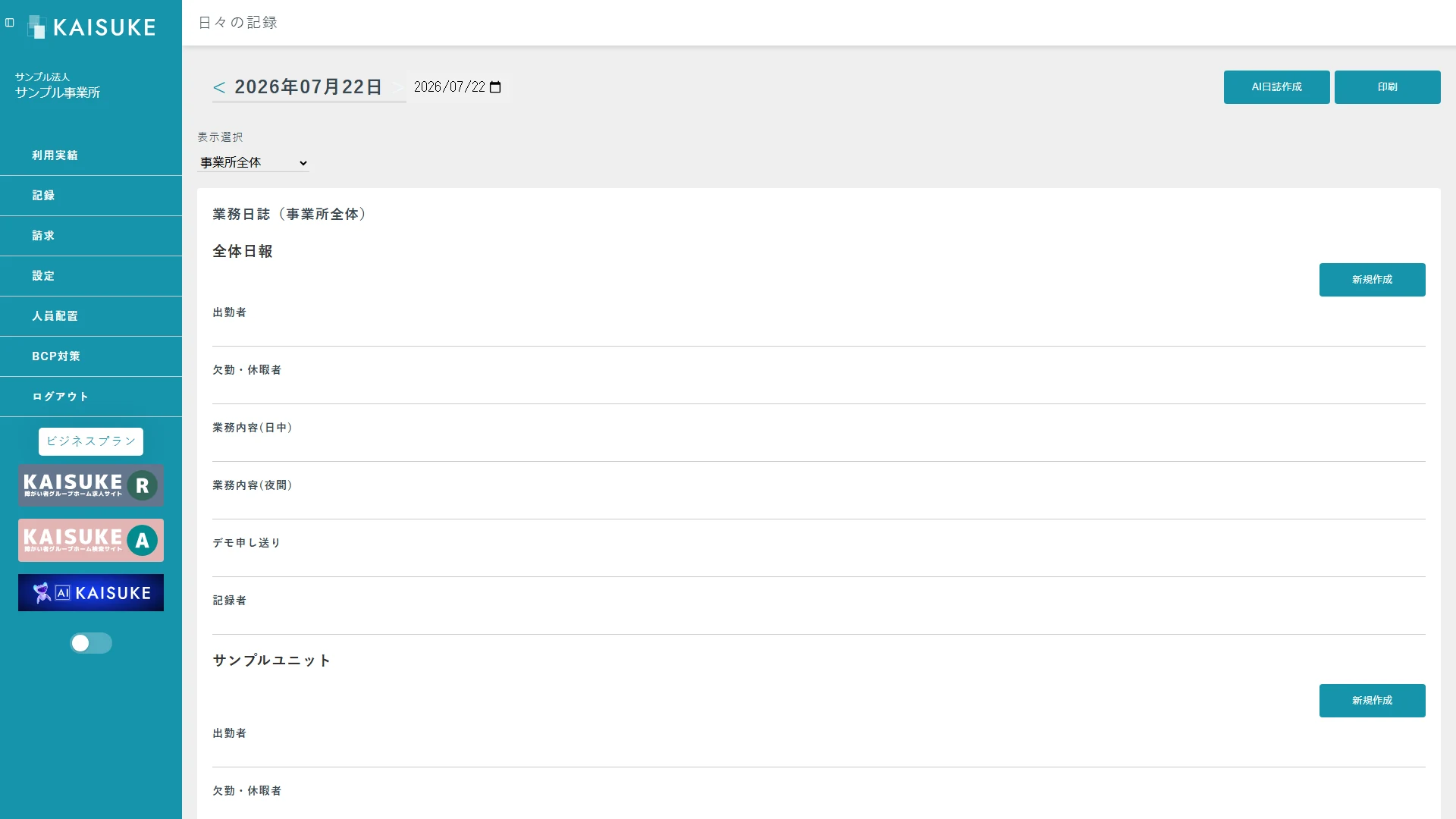
Task: Click the KAISUKE logo in the sidebar
Action: coord(91,27)
